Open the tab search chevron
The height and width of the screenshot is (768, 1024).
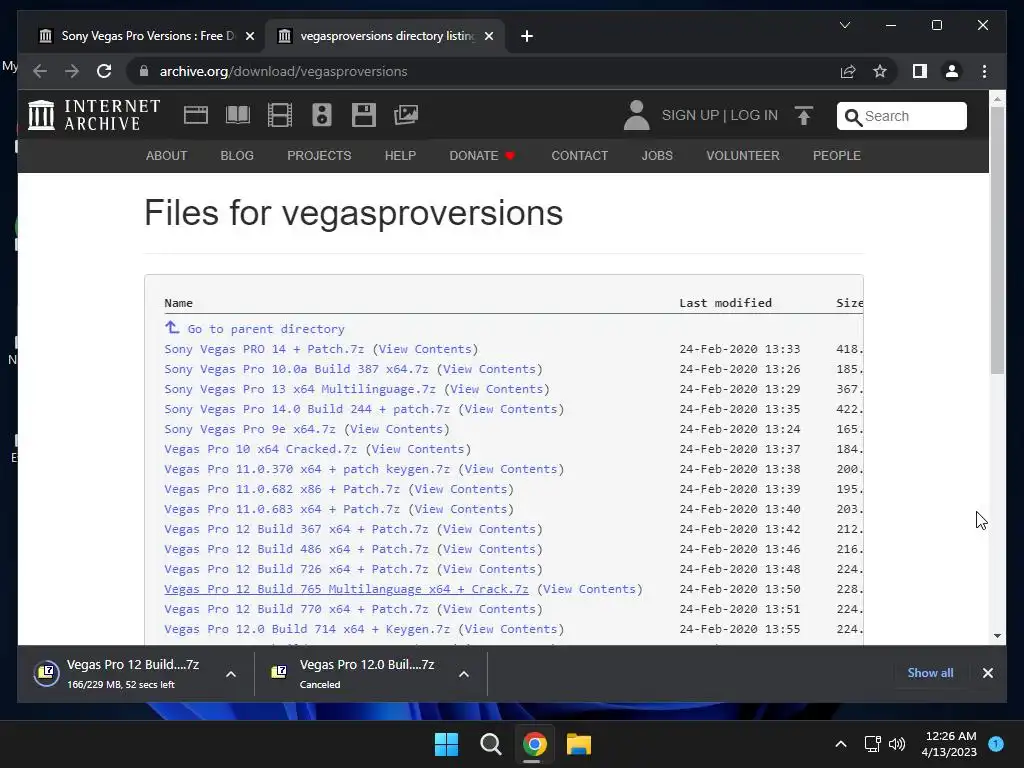(x=844, y=25)
